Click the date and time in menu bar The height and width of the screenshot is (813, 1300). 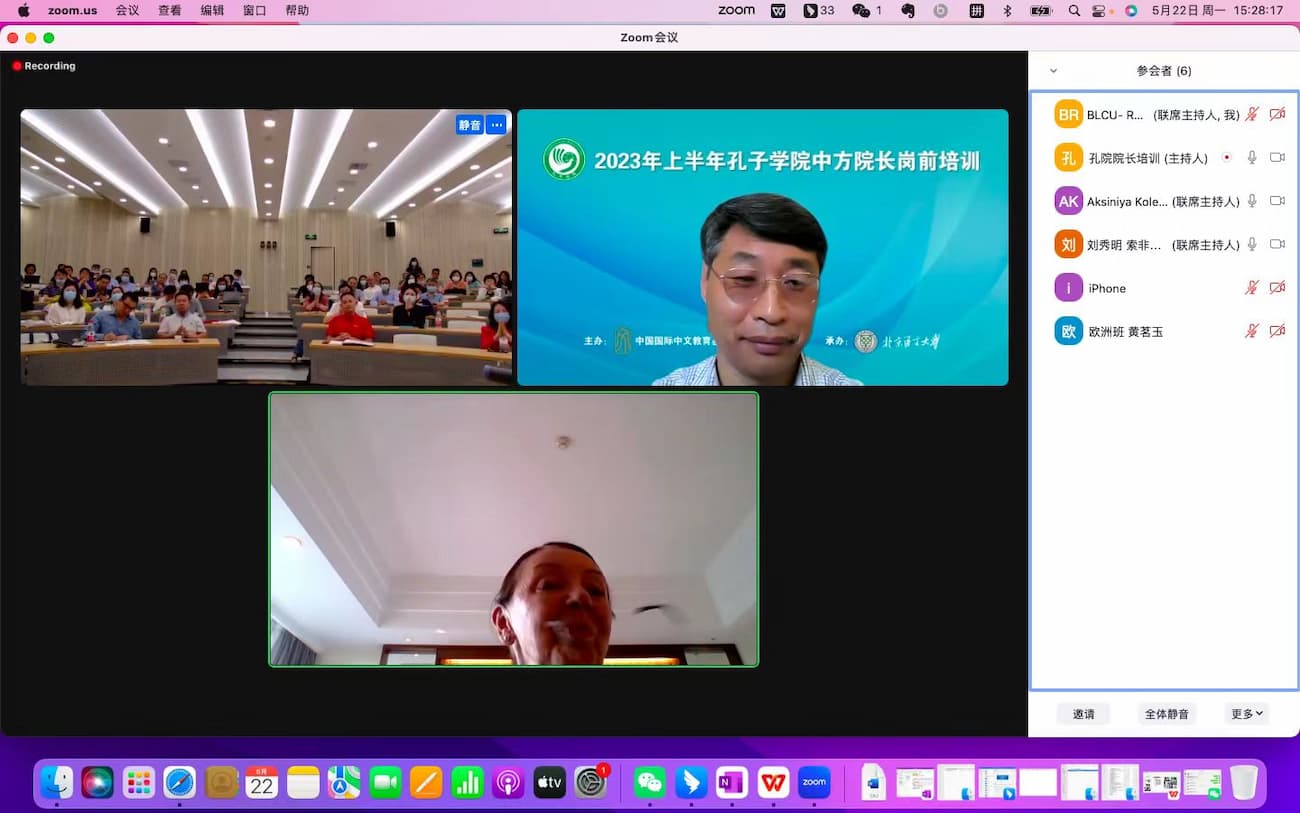[1217, 11]
